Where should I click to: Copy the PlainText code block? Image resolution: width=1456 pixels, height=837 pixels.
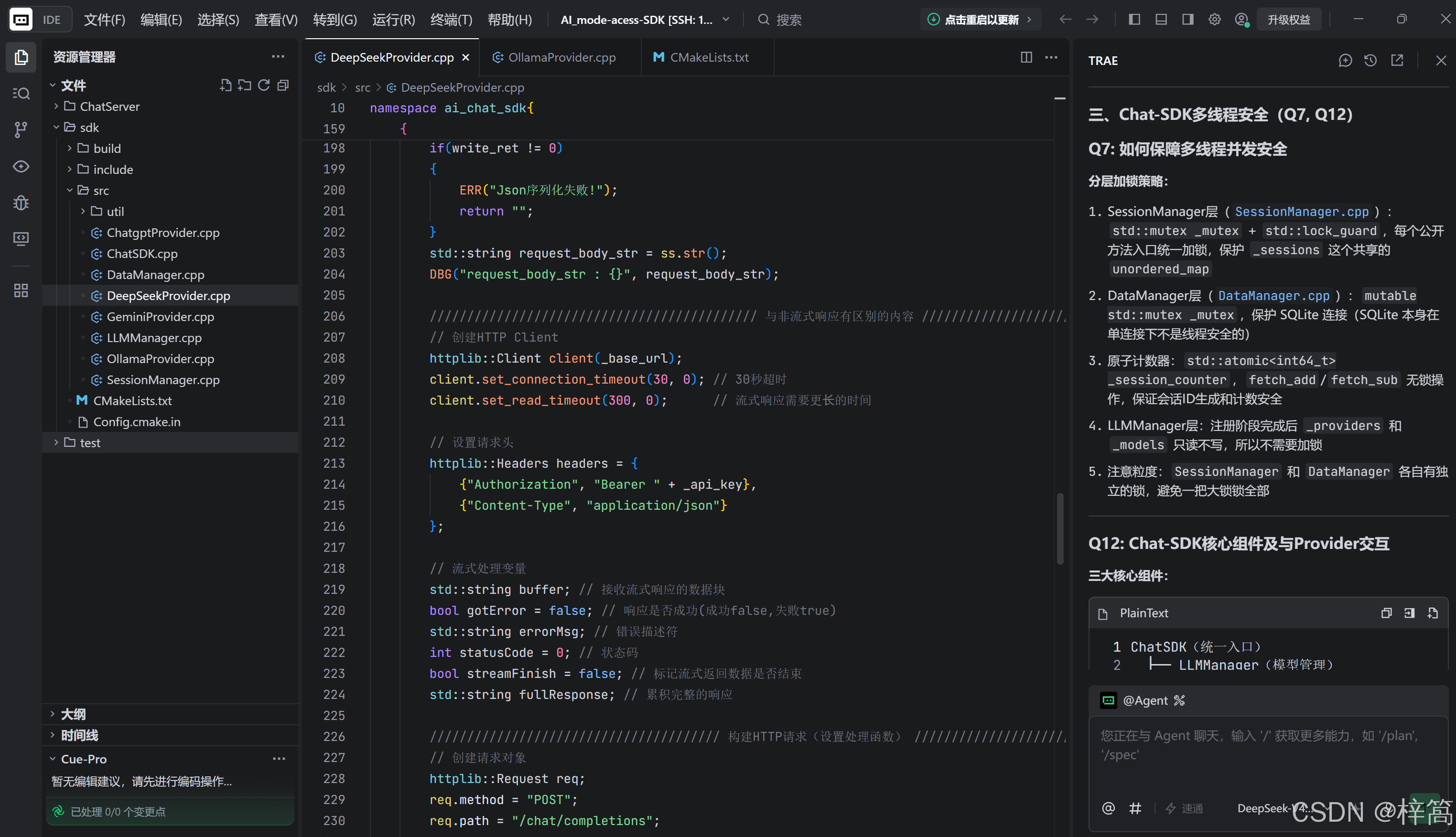(x=1386, y=613)
